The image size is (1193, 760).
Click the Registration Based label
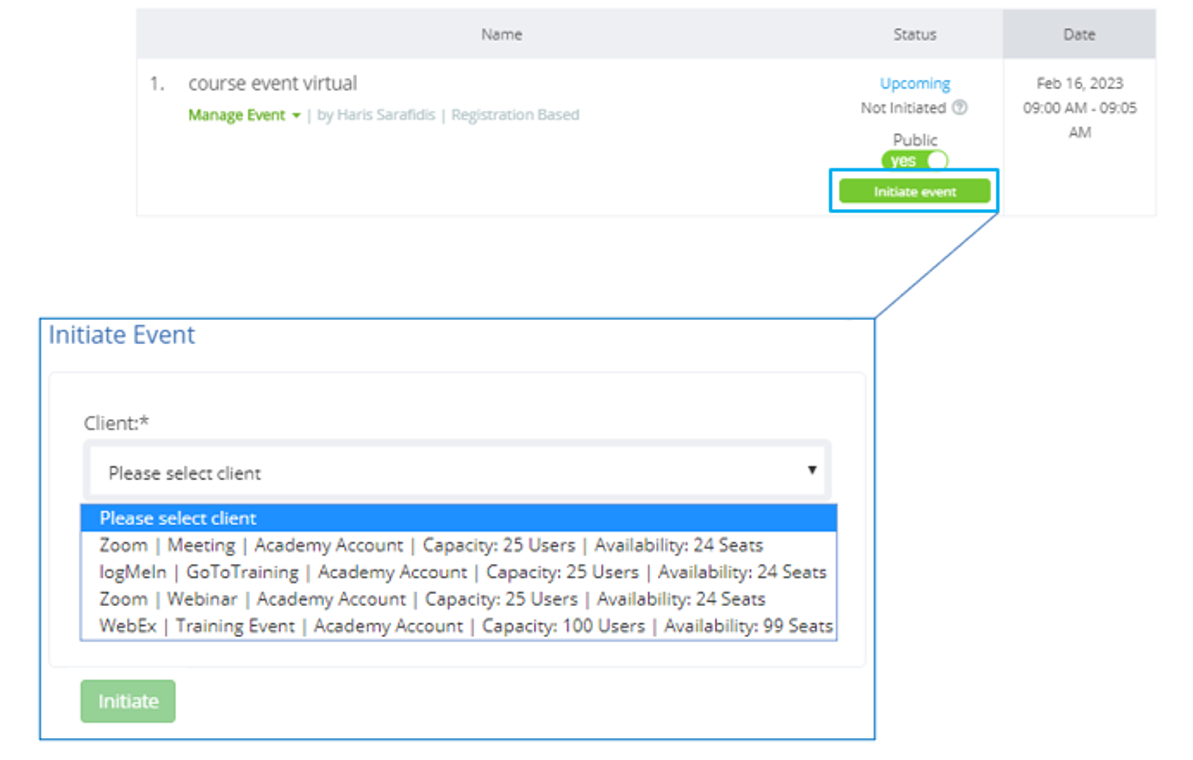pyautogui.click(x=515, y=115)
